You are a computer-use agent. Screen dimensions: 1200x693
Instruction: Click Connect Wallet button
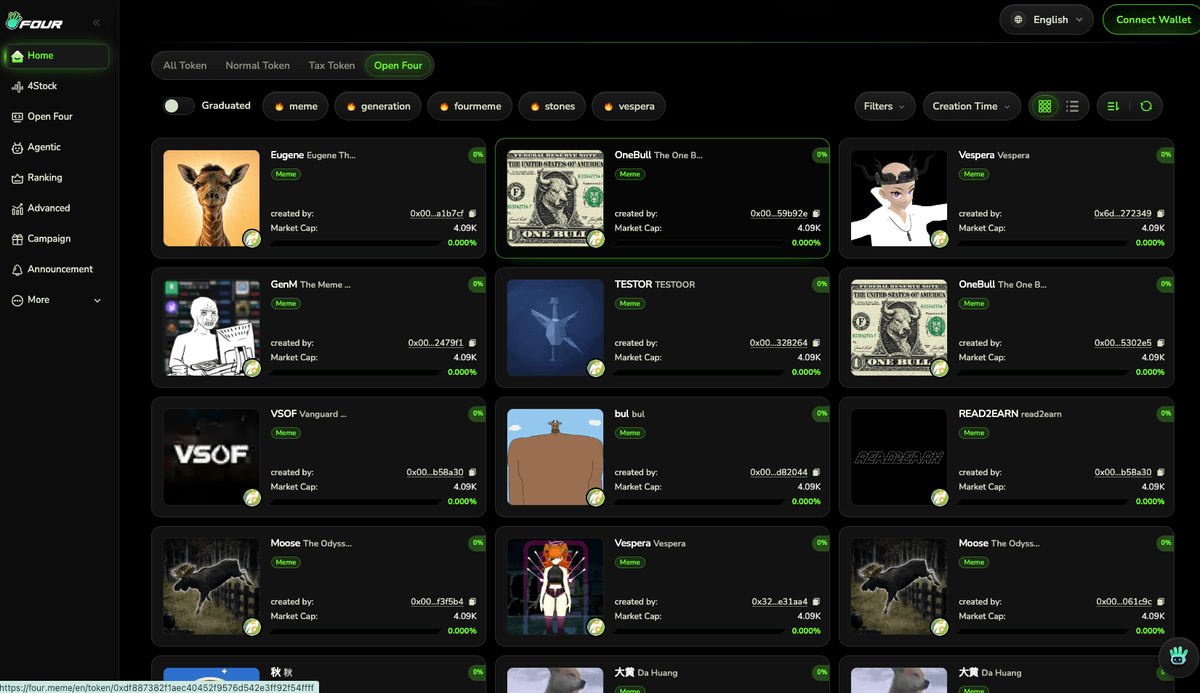click(1153, 20)
